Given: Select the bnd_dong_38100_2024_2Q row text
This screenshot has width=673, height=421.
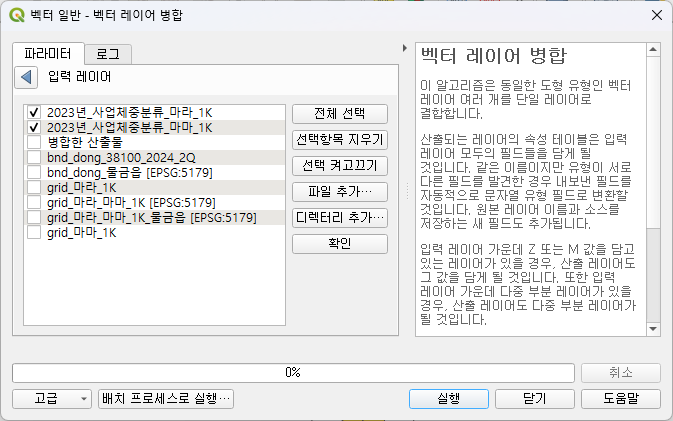Looking at the screenshot, I should coord(121,157).
